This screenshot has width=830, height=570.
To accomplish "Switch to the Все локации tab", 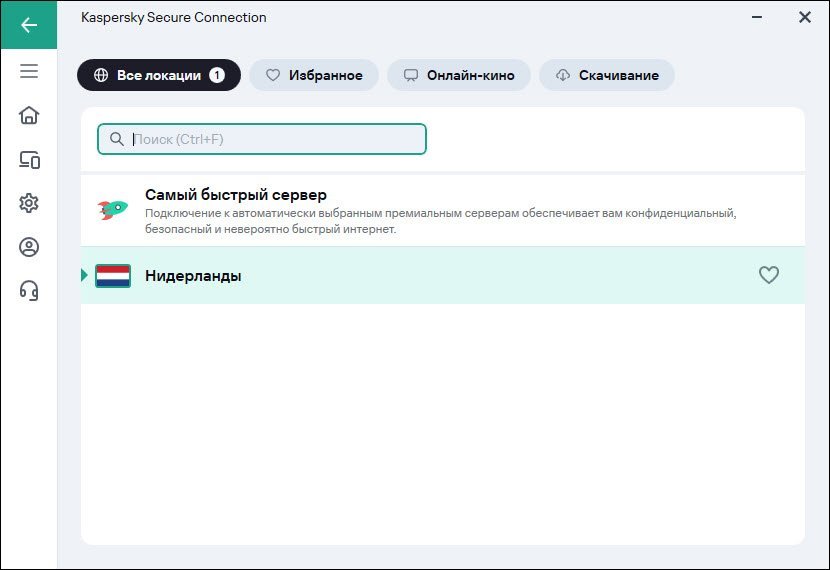I will pos(159,75).
